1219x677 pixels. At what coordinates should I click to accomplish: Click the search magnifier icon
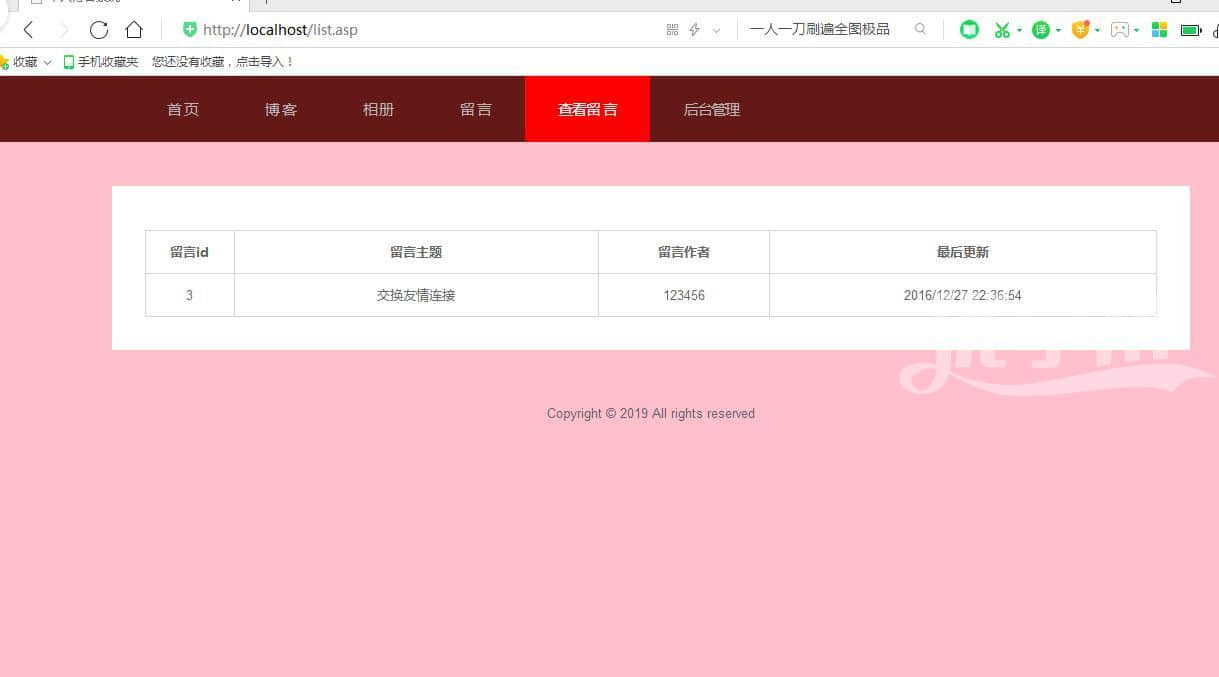tap(920, 30)
